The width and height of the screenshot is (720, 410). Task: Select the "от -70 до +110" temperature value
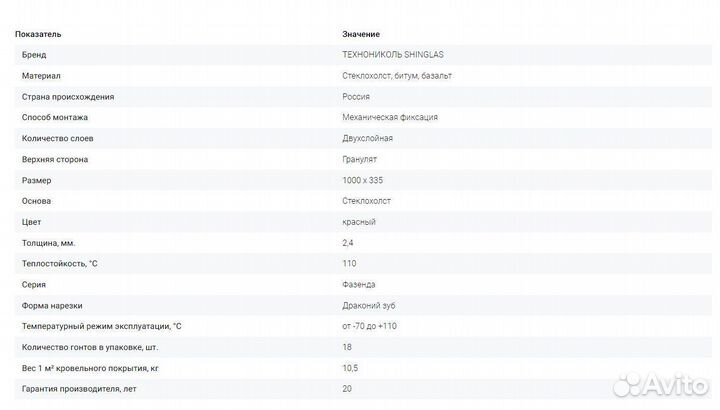pos(372,326)
